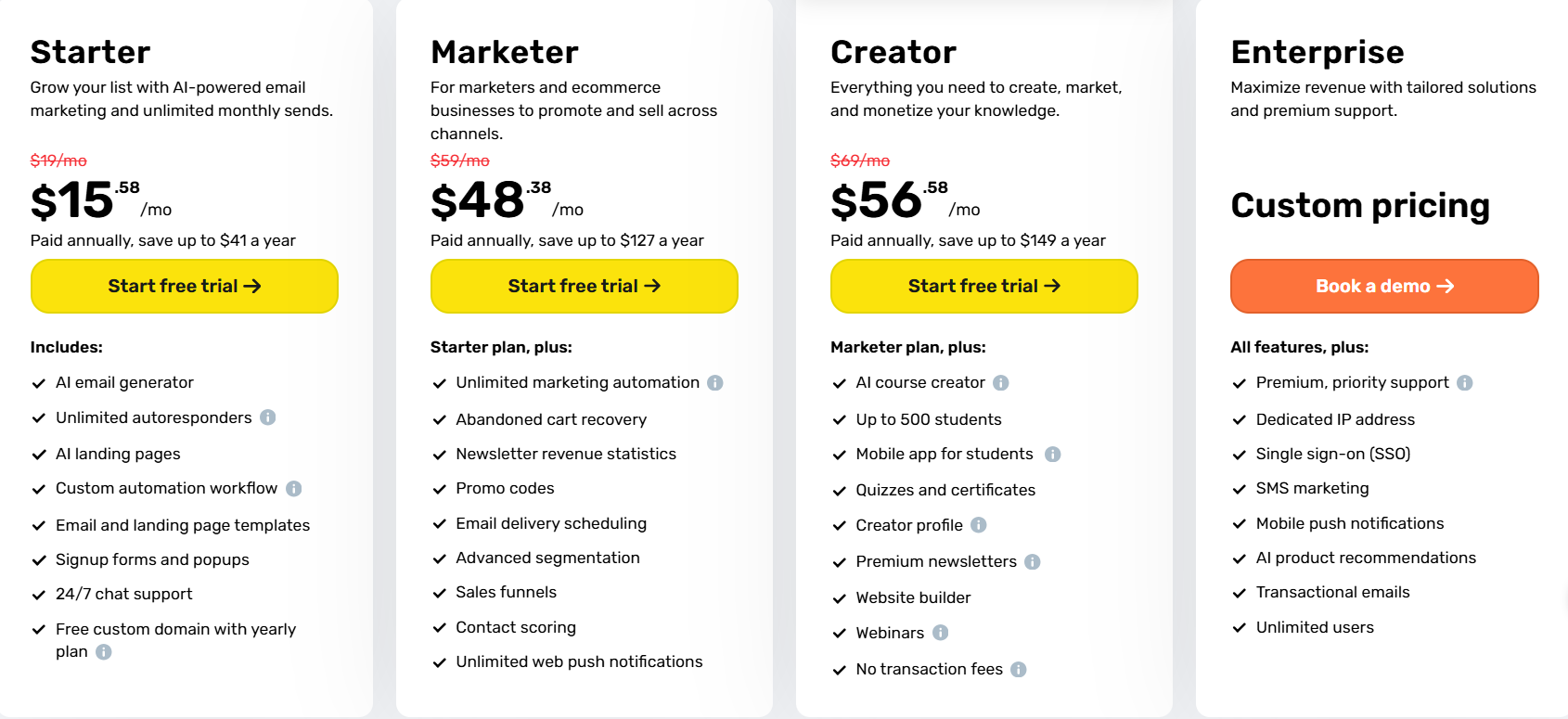Viewport: 1568px width, 719px height.
Task: Click the checkmark beside Sales funnels
Action: tap(439, 592)
